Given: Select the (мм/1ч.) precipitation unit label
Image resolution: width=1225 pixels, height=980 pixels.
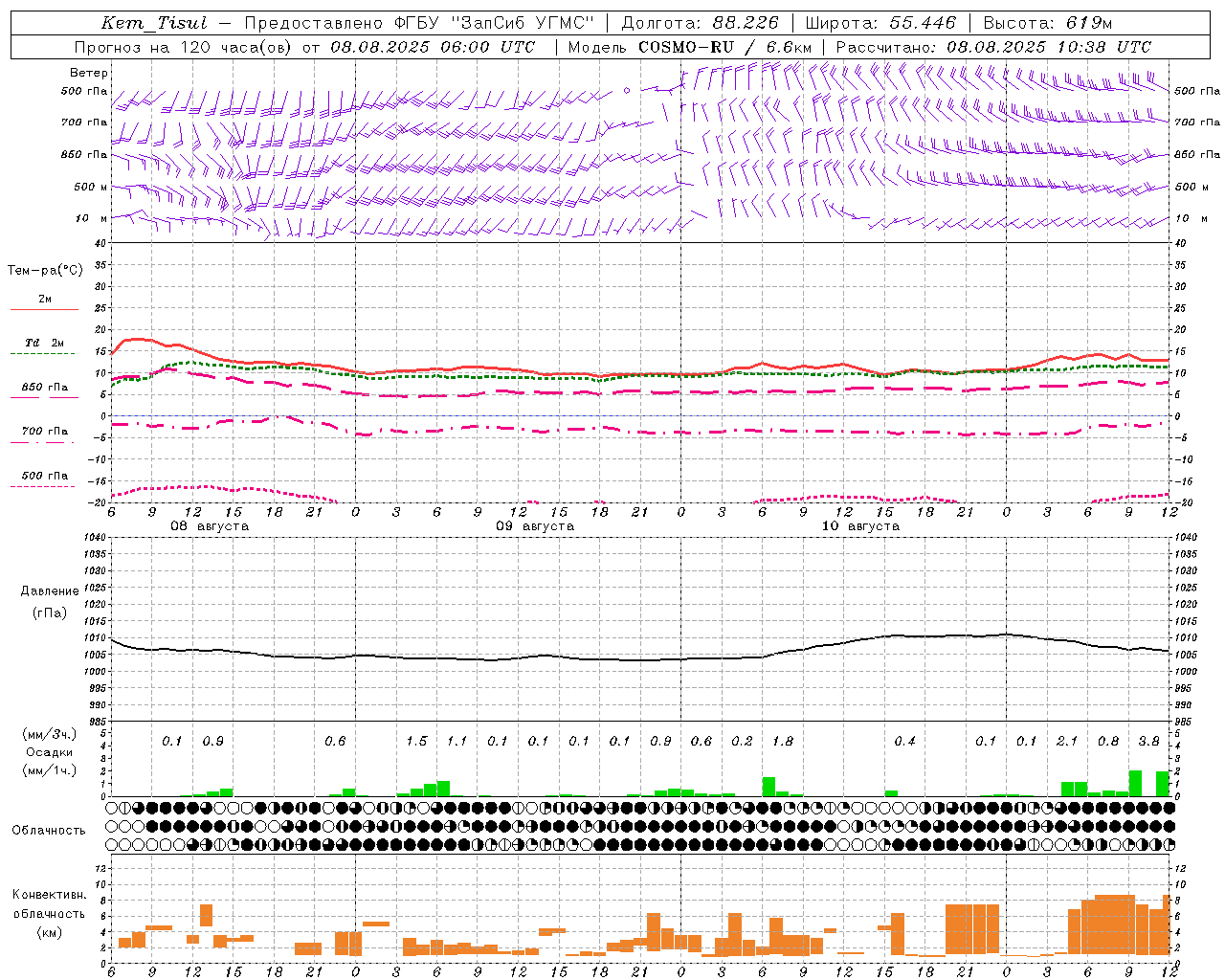Looking at the screenshot, I should point(50,770).
